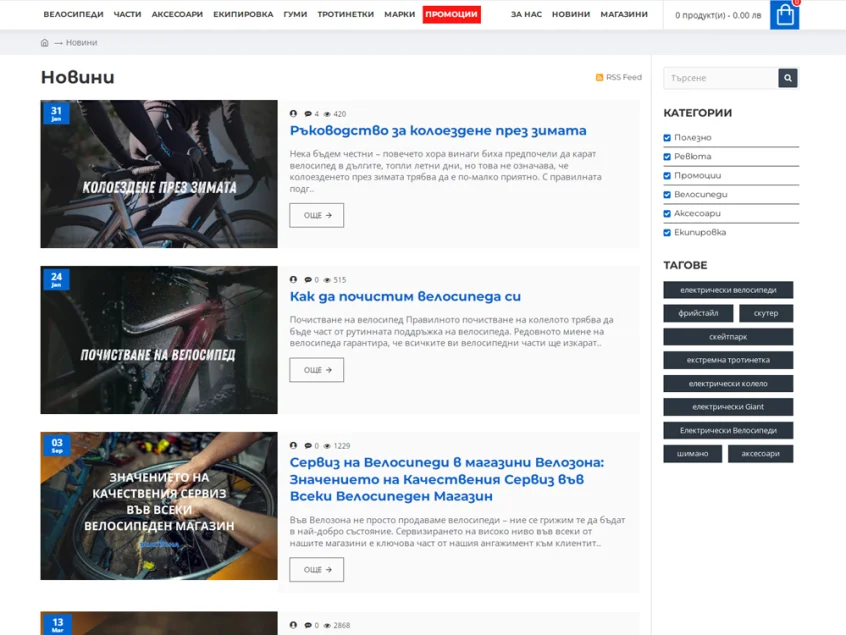Toggle the Екипировка category checkbox

(667, 233)
